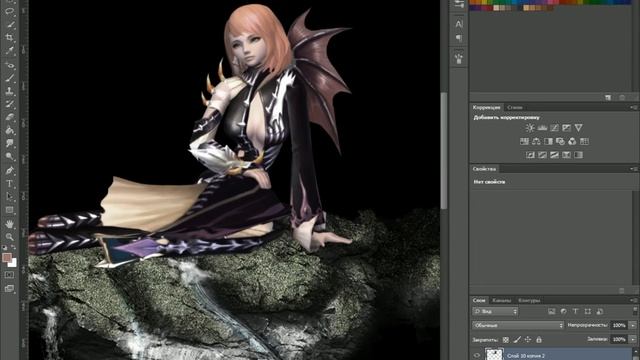This screenshot has width=640, height=360.
Task: Add a Threshold adjustment
Action: (x=554, y=155)
